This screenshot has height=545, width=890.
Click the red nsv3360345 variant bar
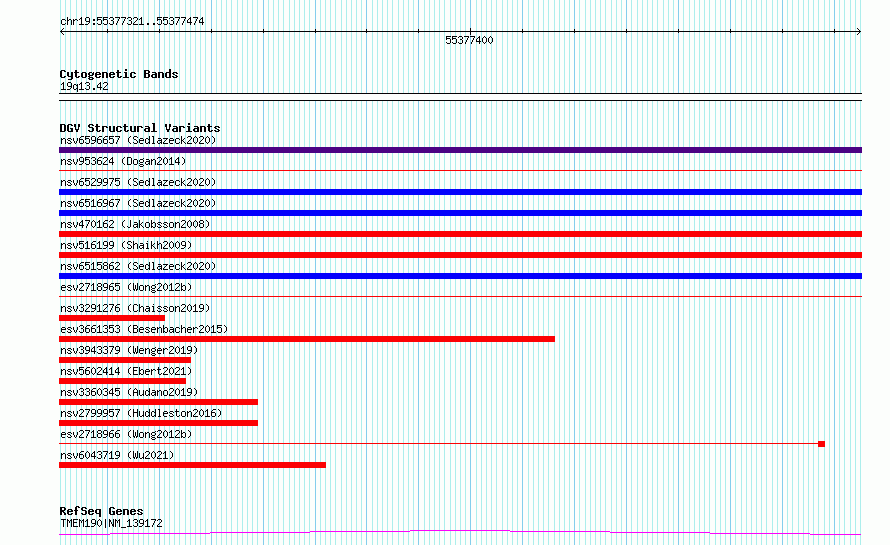[158, 402]
